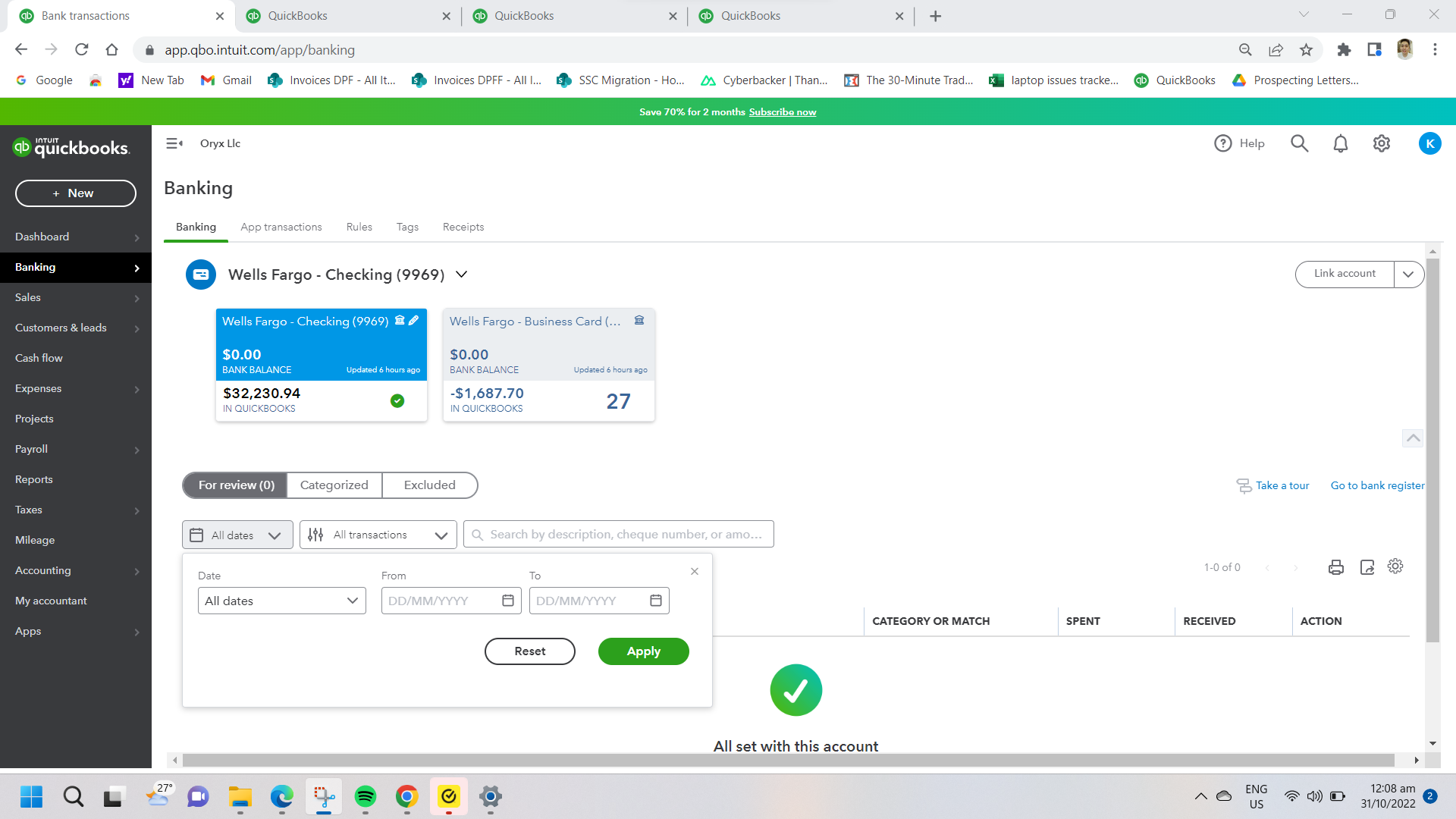Switch to Excluded transactions view
The image size is (1456, 819).
(429, 485)
